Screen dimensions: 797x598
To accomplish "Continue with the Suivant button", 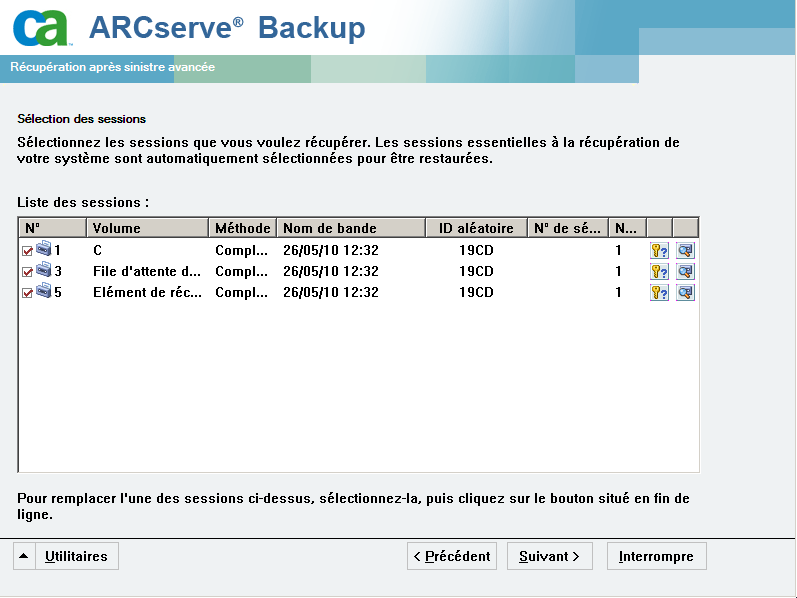I will click(549, 556).
